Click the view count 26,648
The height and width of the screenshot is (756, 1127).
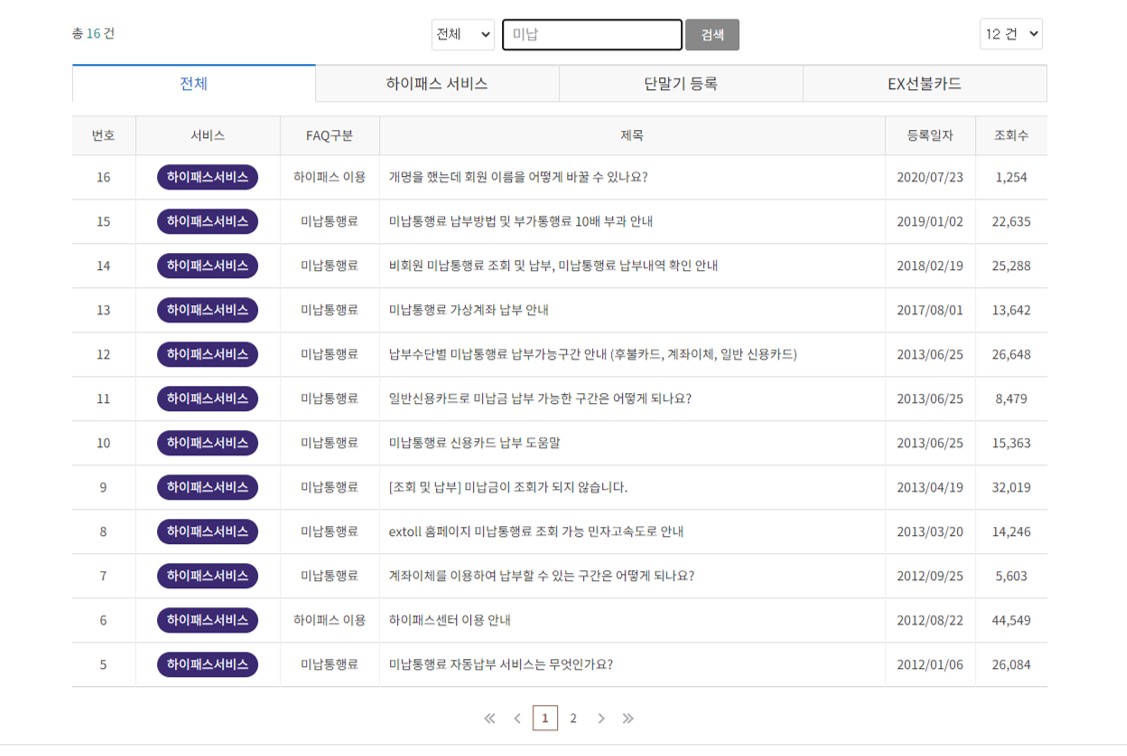[1011, 354]
